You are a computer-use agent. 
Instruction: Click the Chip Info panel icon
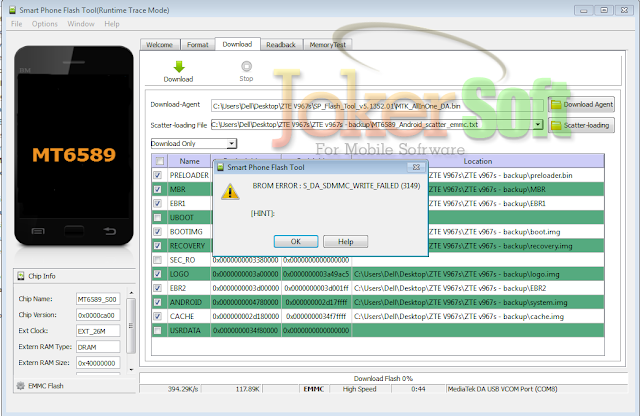(21, 276)
